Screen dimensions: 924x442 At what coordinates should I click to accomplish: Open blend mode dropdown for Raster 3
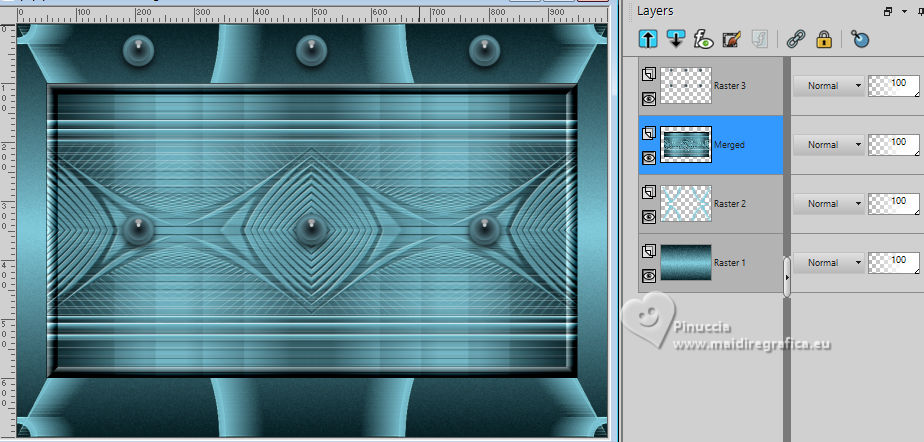(829, 86)
